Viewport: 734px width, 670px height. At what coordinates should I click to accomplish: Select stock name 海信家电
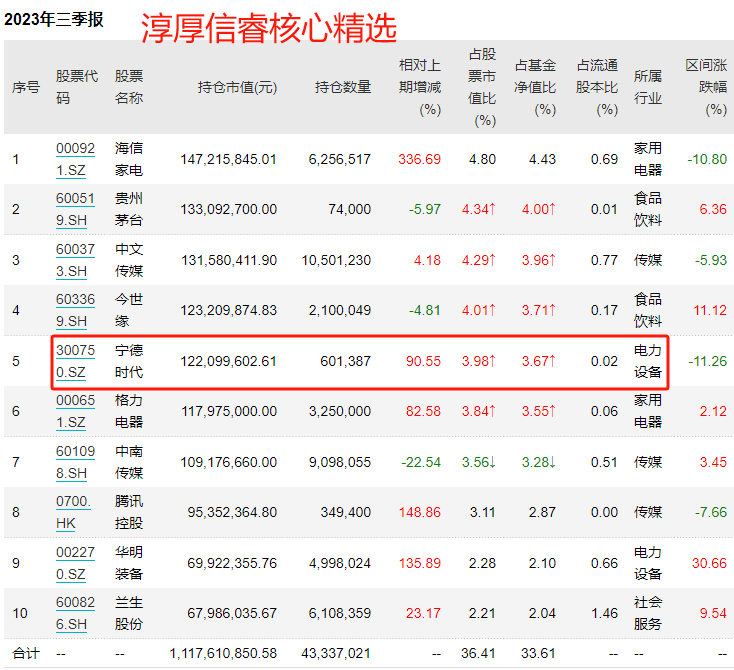tap(129, 159)
